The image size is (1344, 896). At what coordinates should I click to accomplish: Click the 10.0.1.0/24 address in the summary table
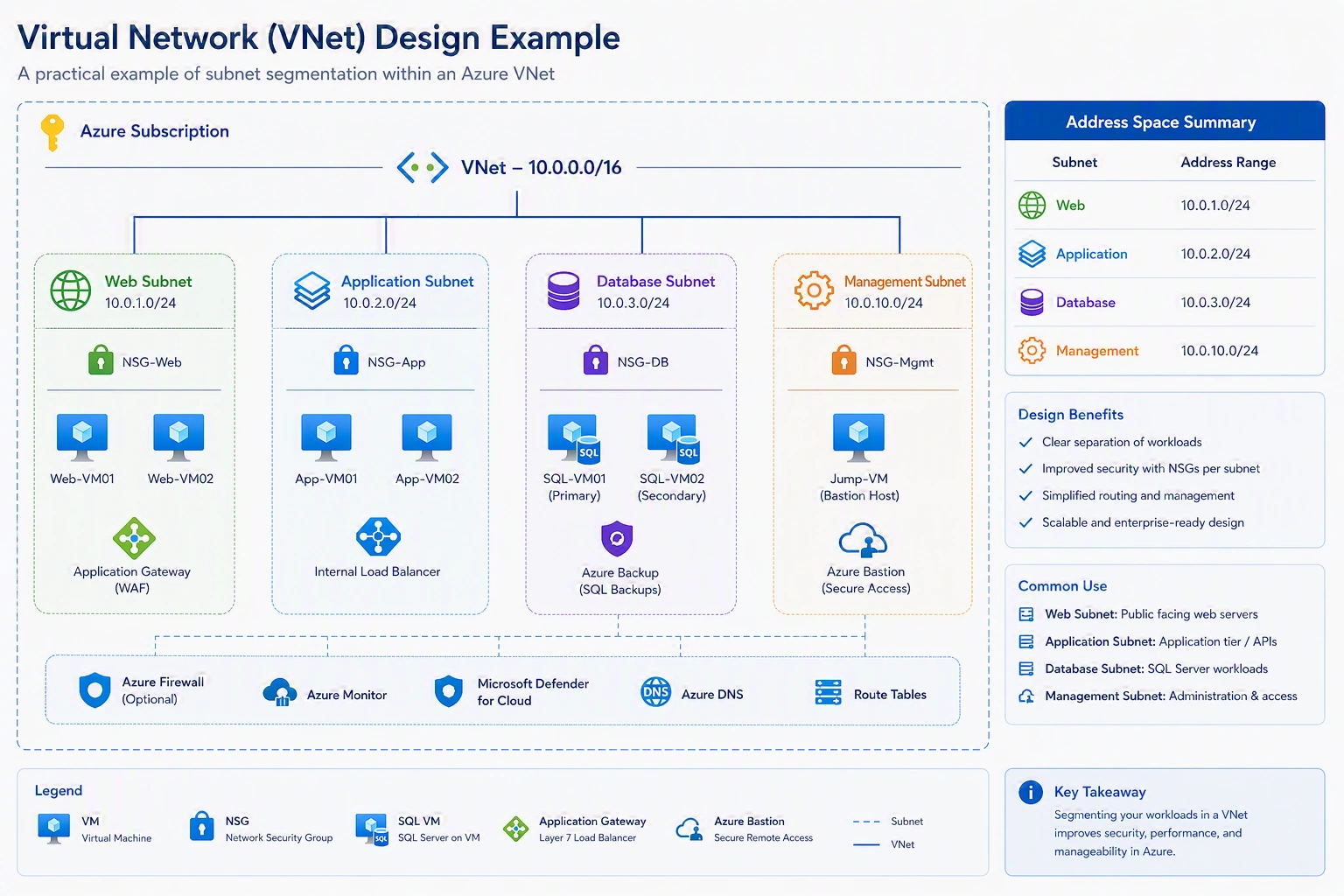[x=1215, y=206]
